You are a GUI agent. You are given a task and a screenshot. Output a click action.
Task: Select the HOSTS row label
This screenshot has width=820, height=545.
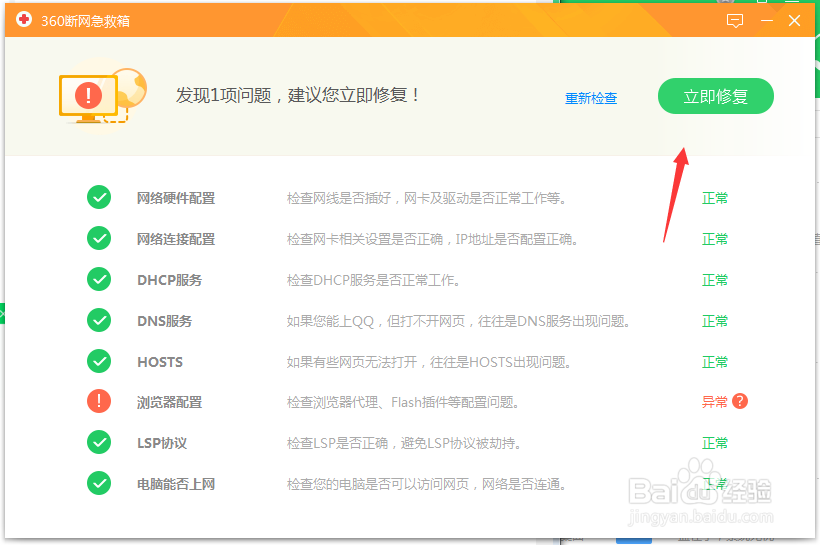click(160, 361)
